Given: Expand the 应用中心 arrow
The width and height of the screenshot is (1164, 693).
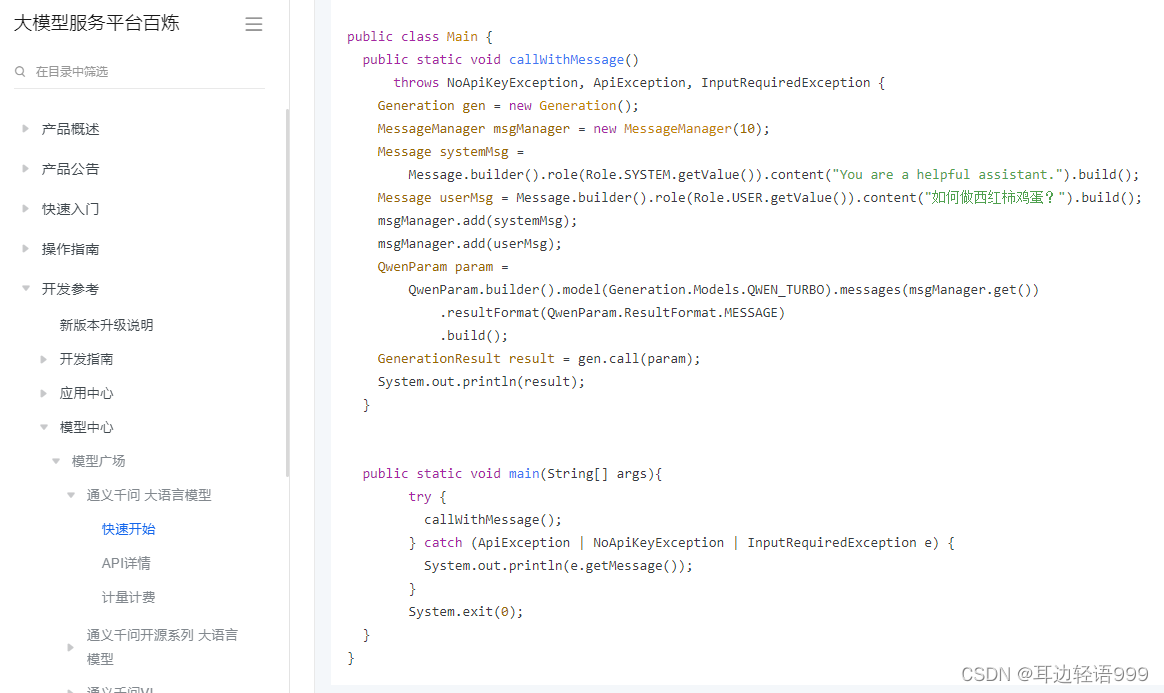Looking at the screenshot, I should 43,393.
